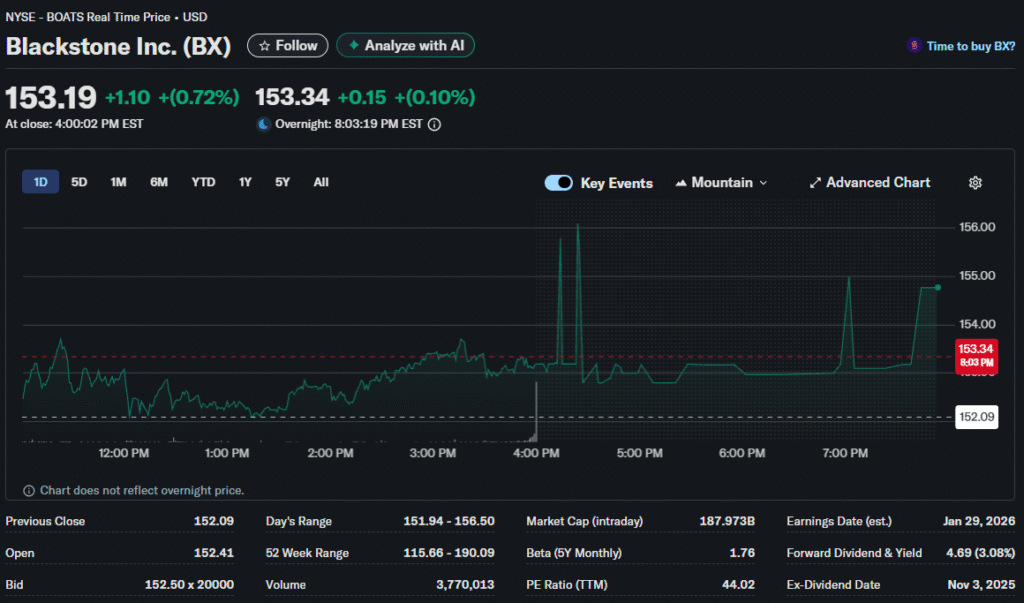1024x603 pixels.
Task: Show All time range on chart
Action: pyautogui.click(x=321, y=182)
